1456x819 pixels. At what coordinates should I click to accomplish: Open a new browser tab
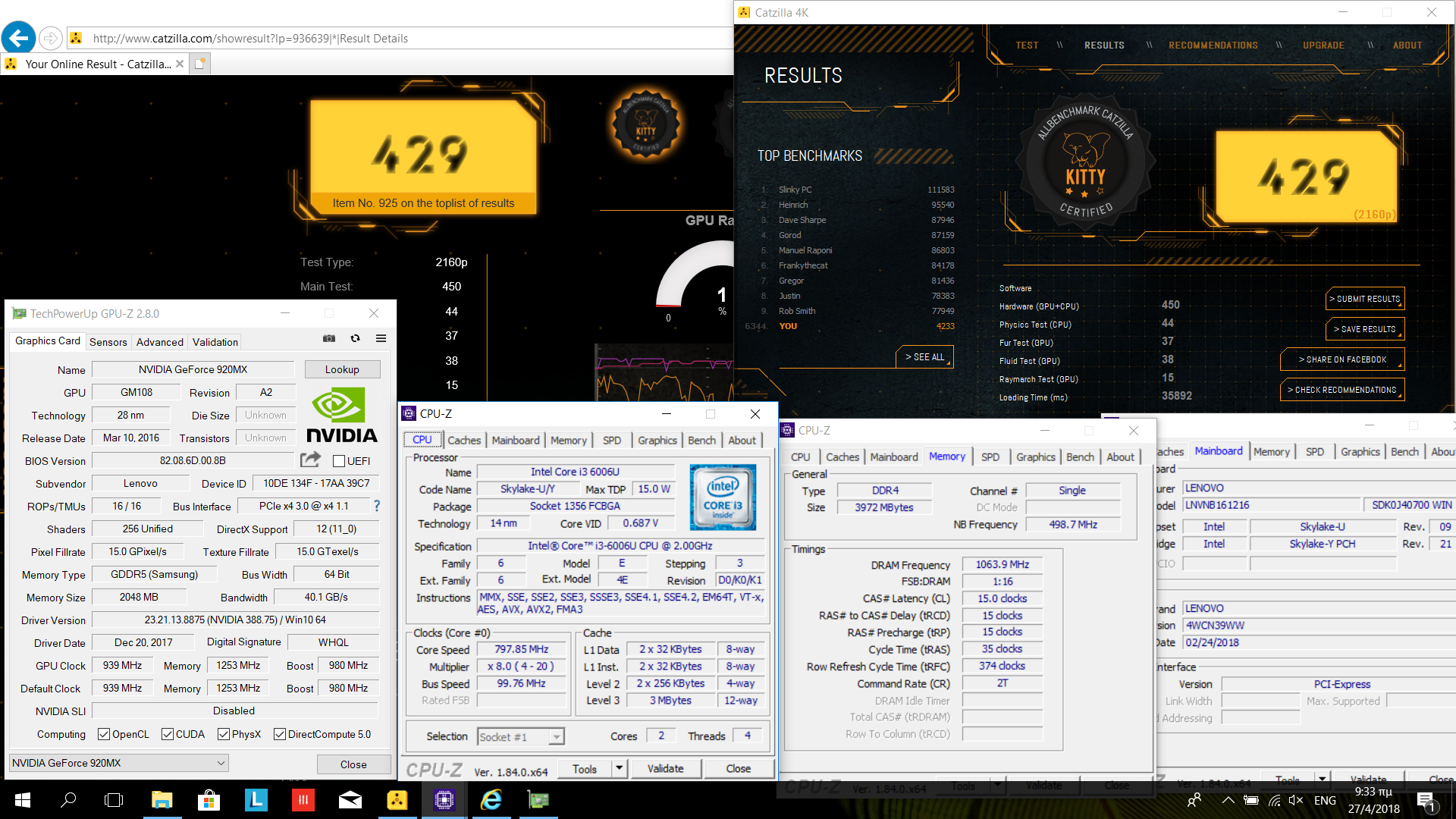point(200,64)
